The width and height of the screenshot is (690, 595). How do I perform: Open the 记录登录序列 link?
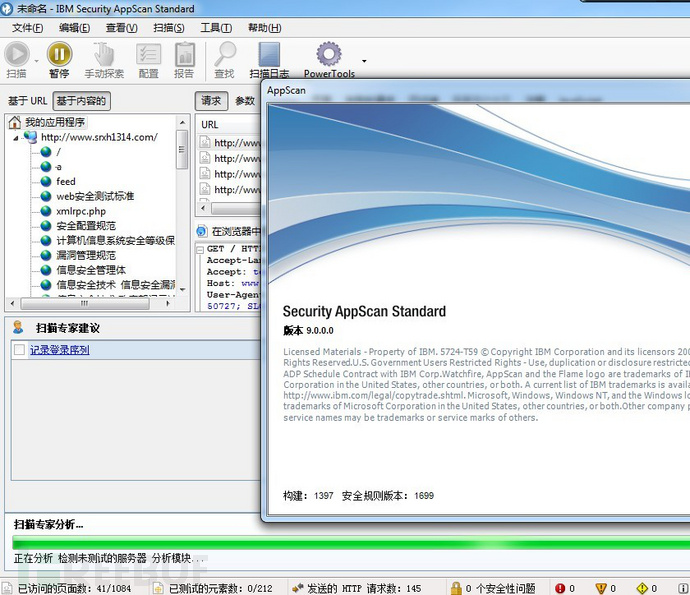click(59, 350)
